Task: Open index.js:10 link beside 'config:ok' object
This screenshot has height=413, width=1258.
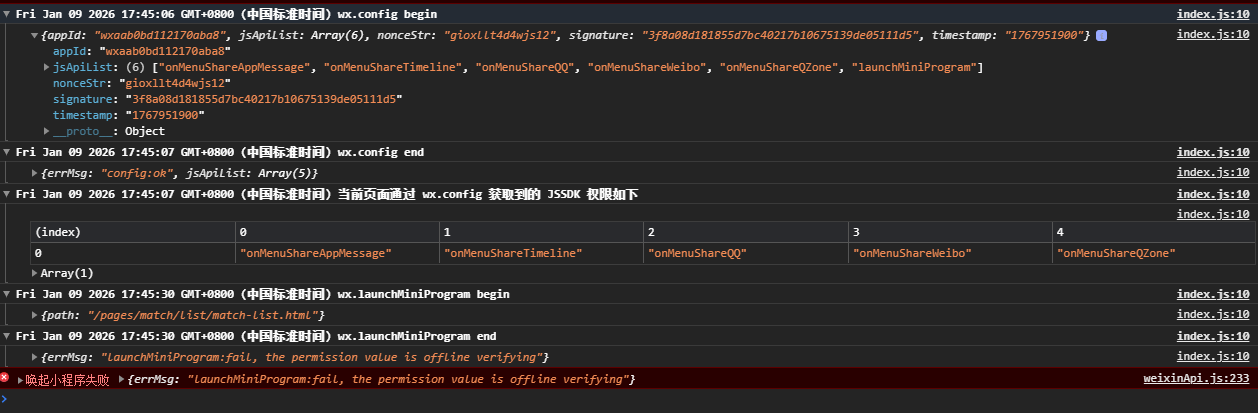Action: coord(1213,173)
